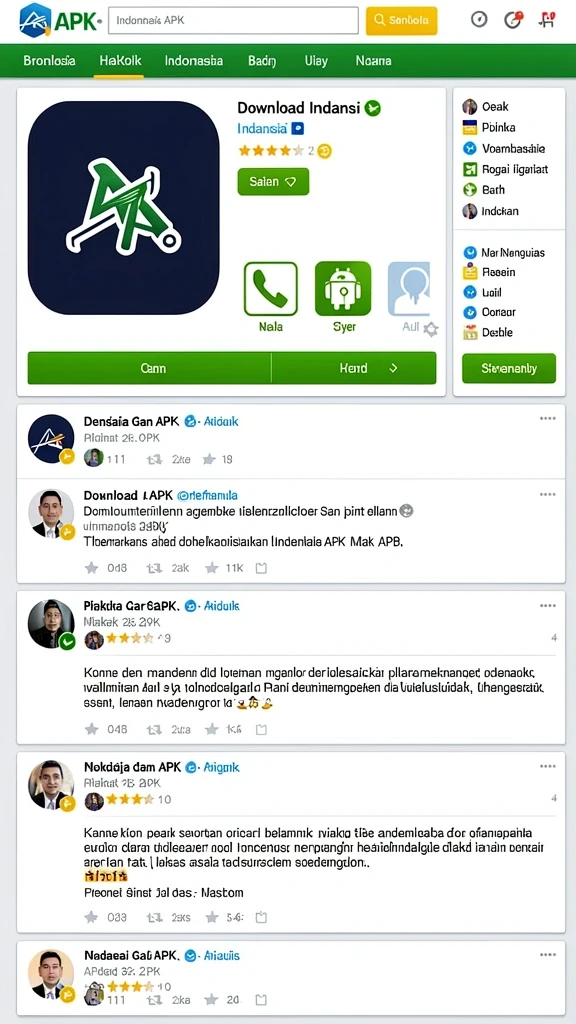Open the Android robot icon Syer
The height and width of the screenshot is (1024, 576).
click(x=343, y=289)
